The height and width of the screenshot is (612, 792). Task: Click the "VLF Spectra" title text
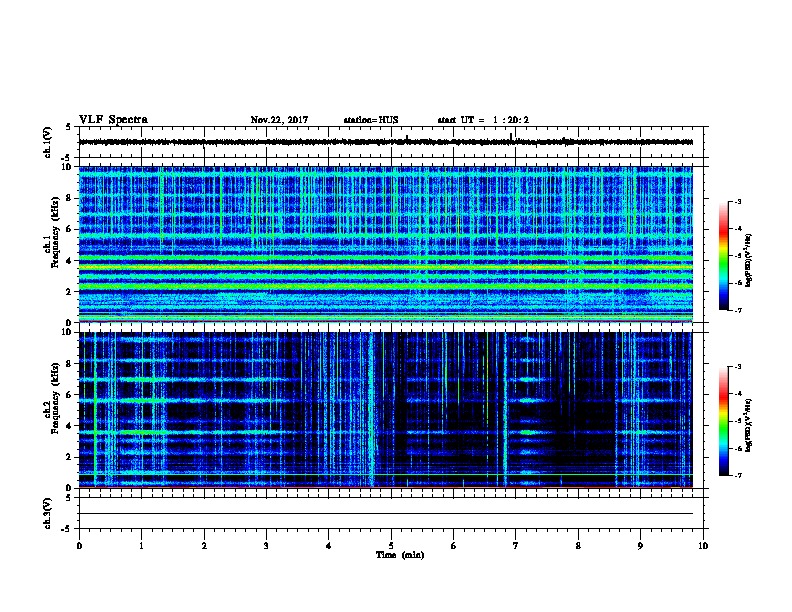pos(113,120)
